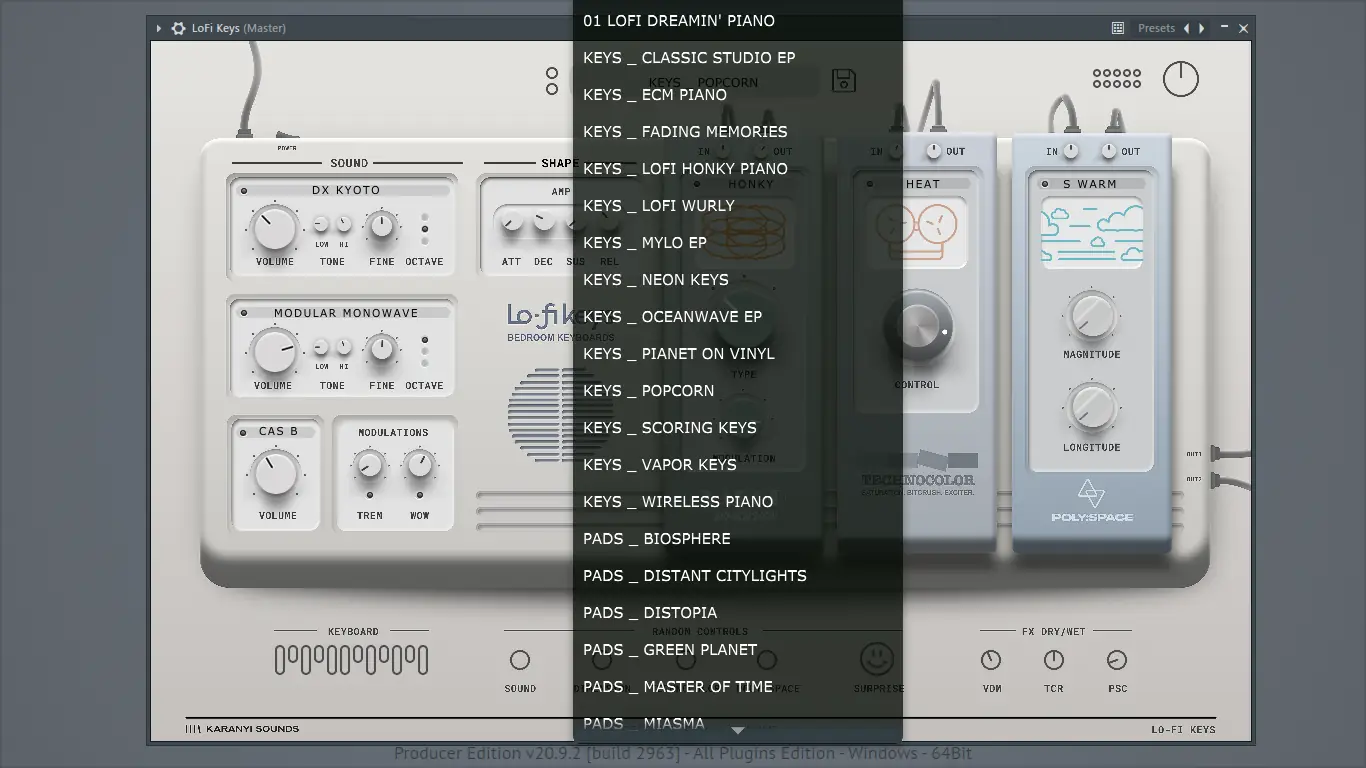Screen dimensions: 1366x768
Task: Click the MODULAR MONOWAVE HI tone knob
Action: (x=344, y=347)
